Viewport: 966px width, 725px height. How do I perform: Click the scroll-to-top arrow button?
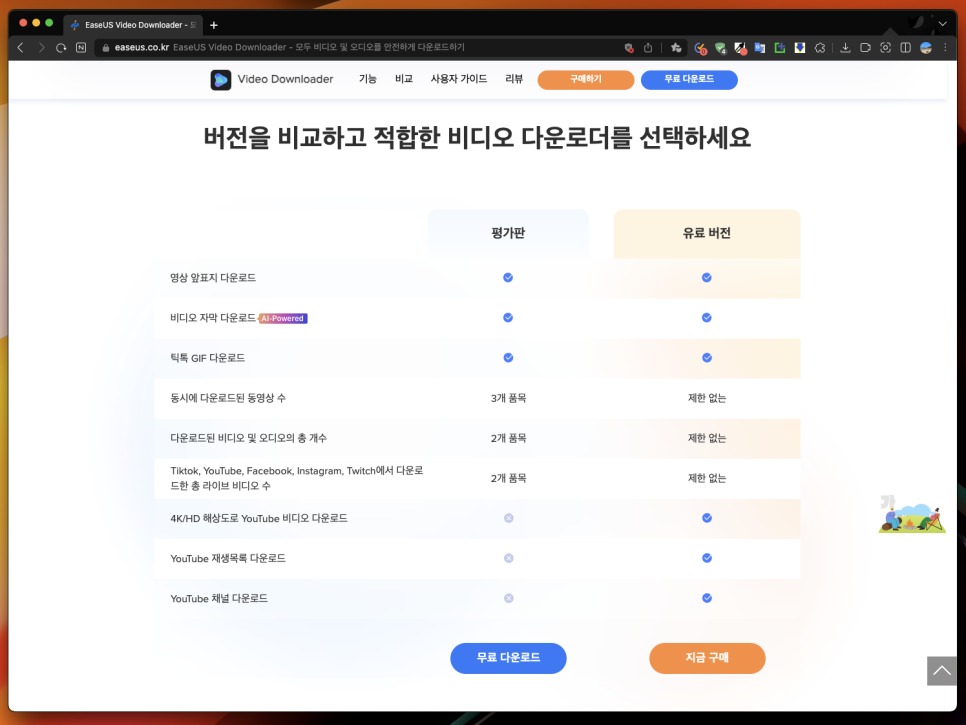tap(941, 671)
